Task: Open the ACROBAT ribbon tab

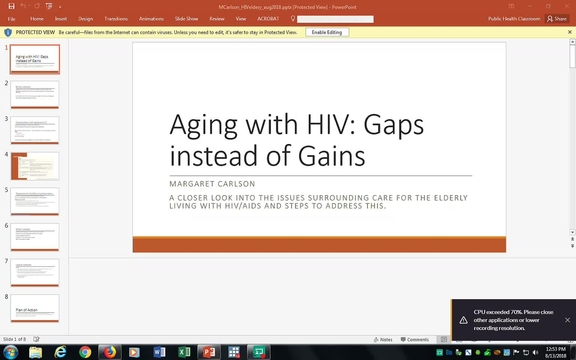Action: tap(268, 19)
